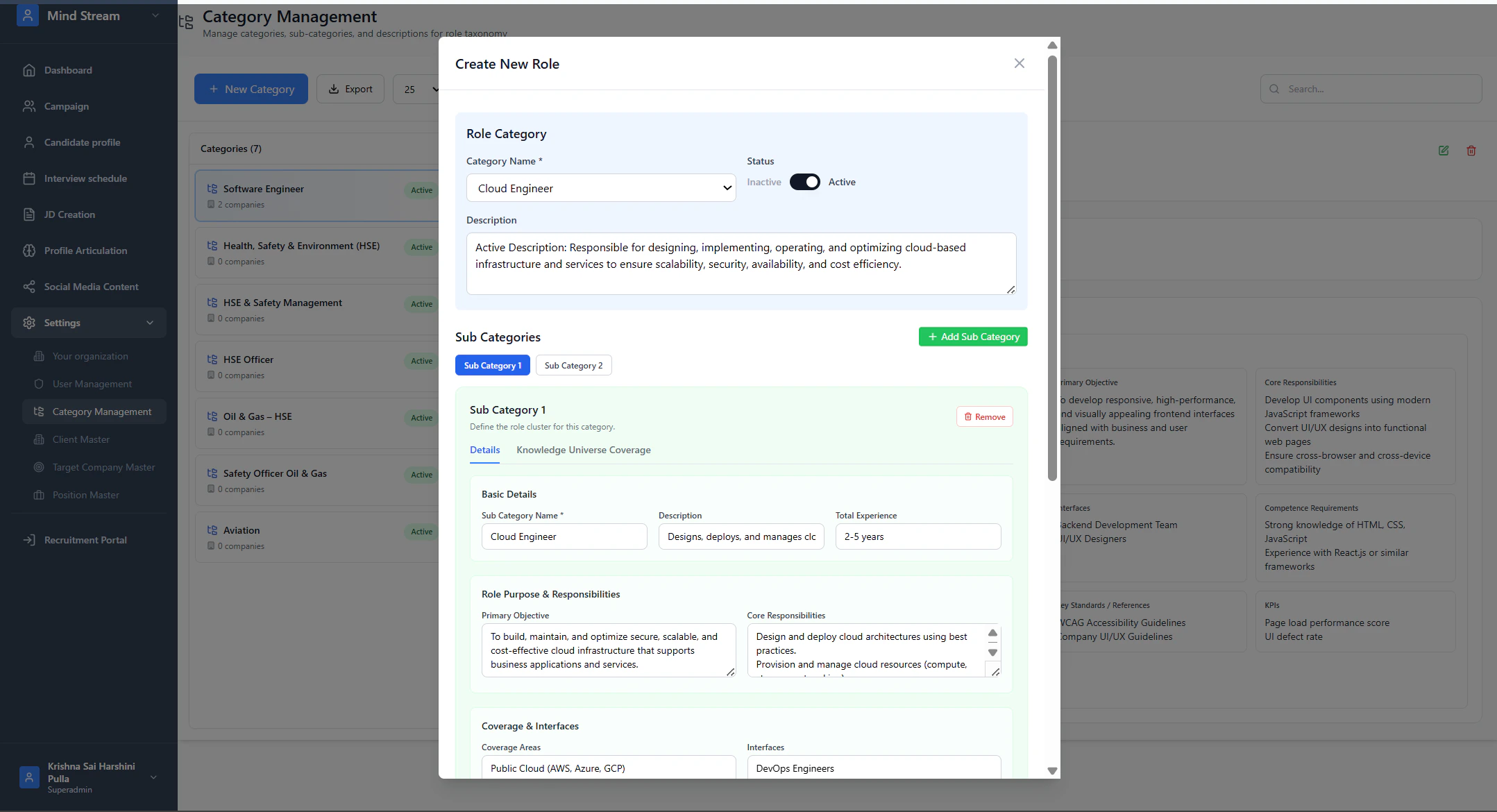Click the Dashboard home icon in sidebar
The width and height of the screenshot is (1497, 812).
coord(29,70)
